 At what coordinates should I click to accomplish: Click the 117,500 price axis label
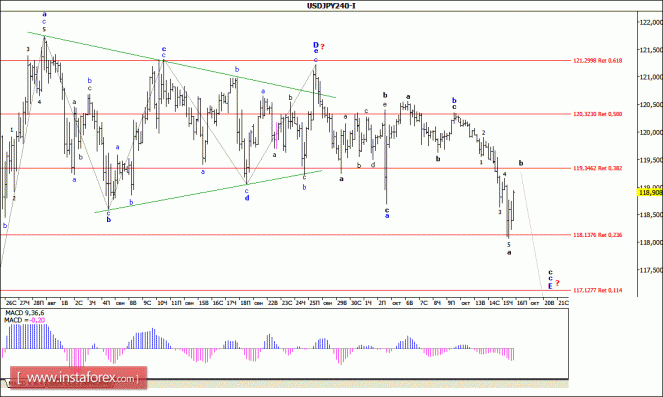(x=650, y=270)
